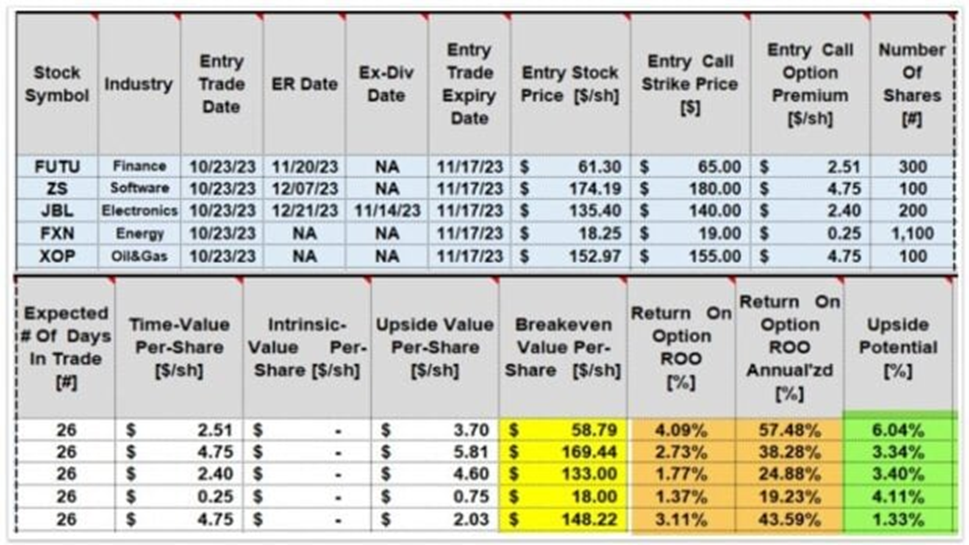Select the FUTU stock symbol cell
The image size is (969, 545).
[x=57, y=167]
